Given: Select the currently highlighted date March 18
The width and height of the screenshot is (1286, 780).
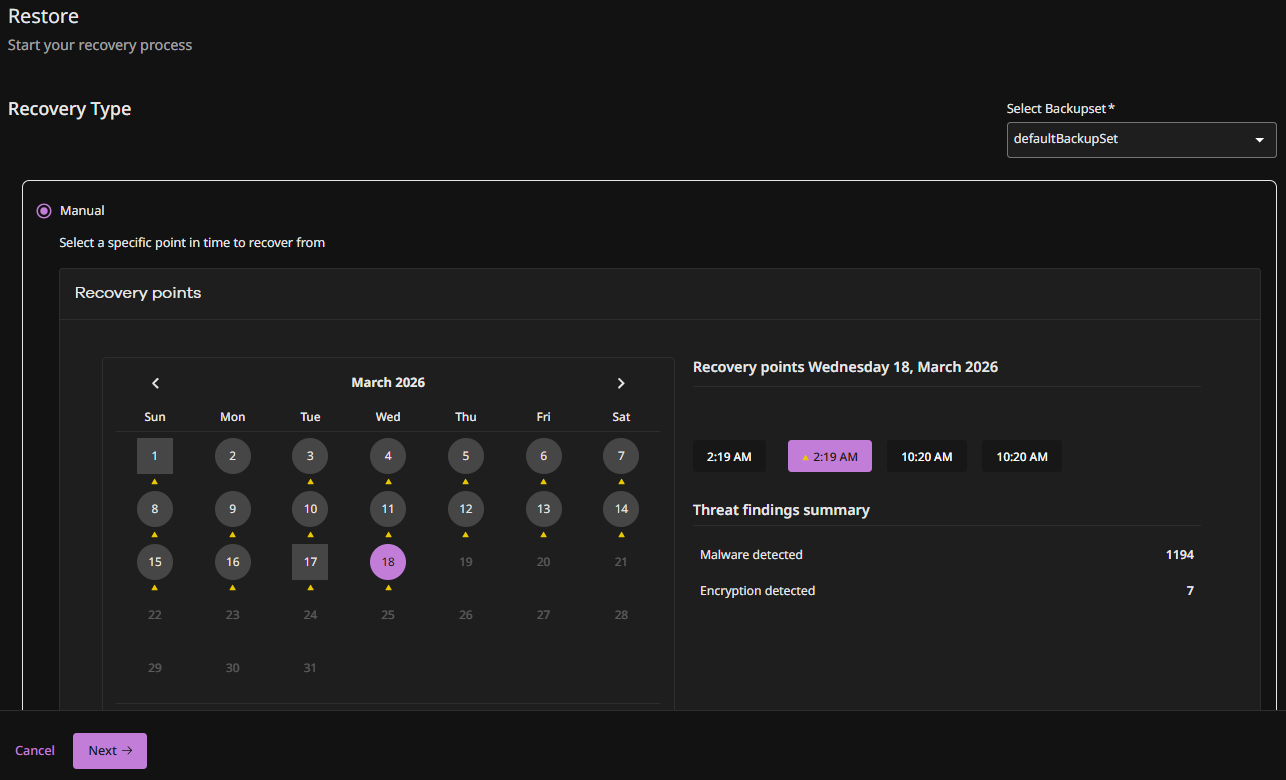Looking at the screenshot, I should coord(388,562).
